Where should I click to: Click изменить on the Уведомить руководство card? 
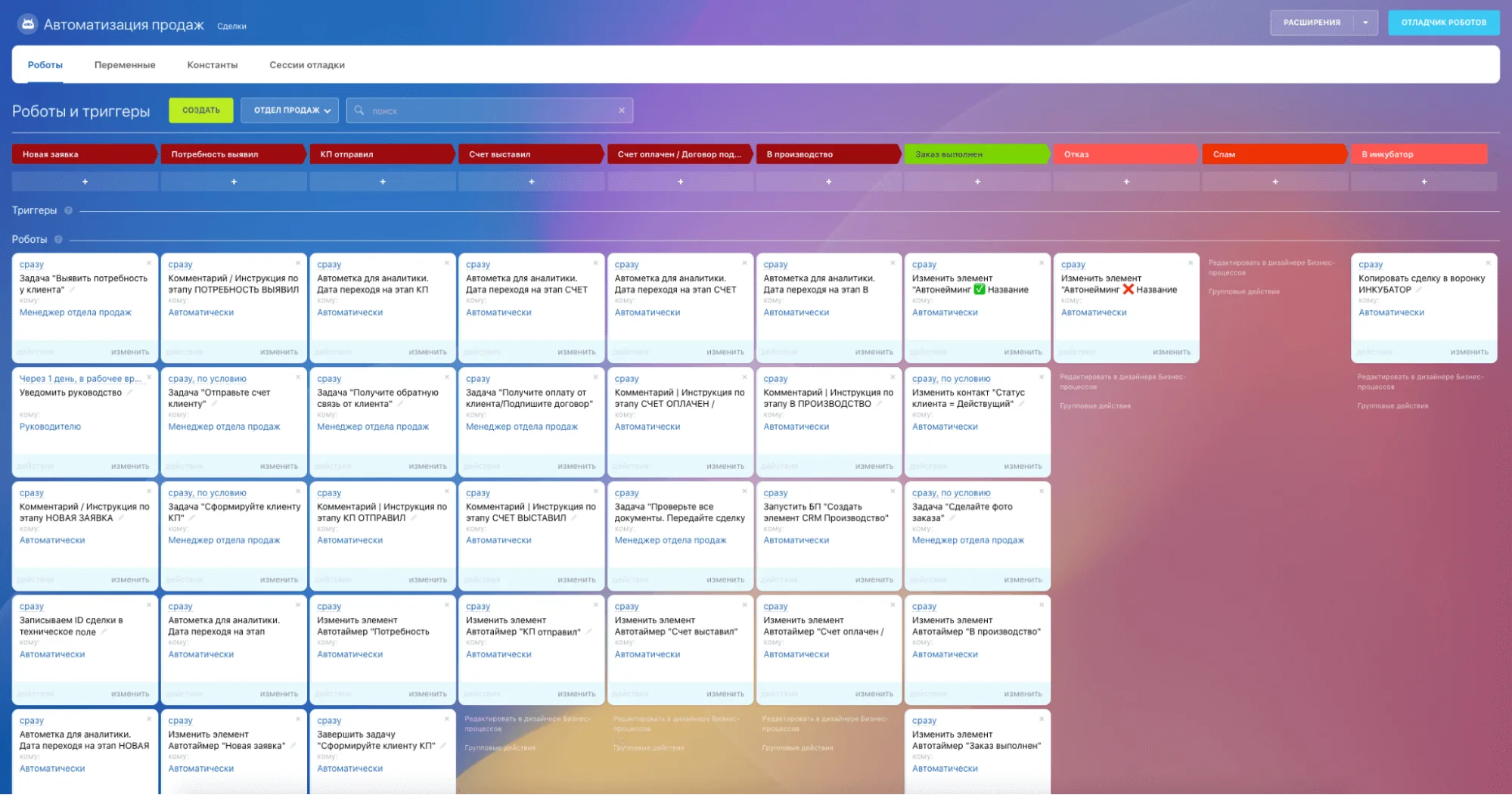[x=130, y=467]
